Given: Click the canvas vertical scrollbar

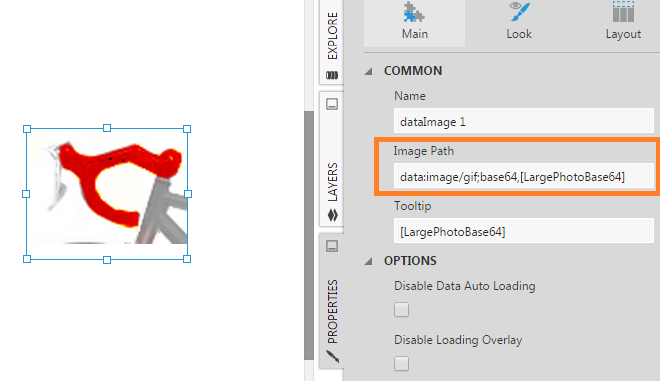Looking at the screenshot, I should click(x=309, y=235).
